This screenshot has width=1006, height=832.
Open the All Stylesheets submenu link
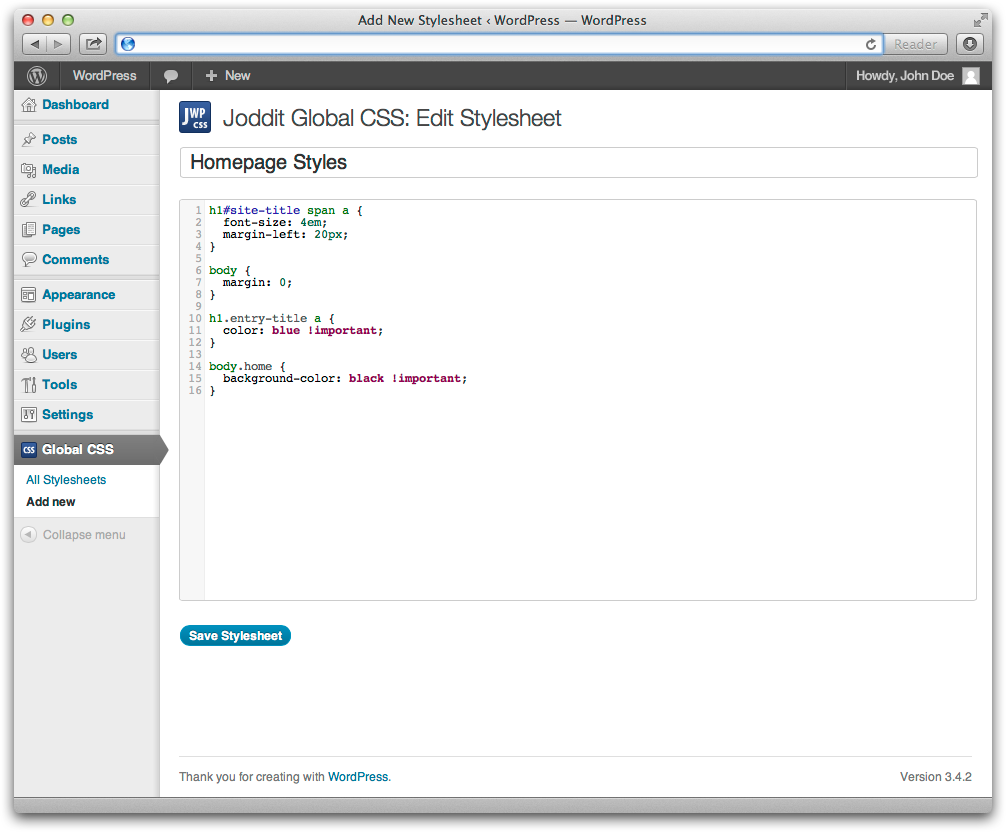[x=66, y=480]
